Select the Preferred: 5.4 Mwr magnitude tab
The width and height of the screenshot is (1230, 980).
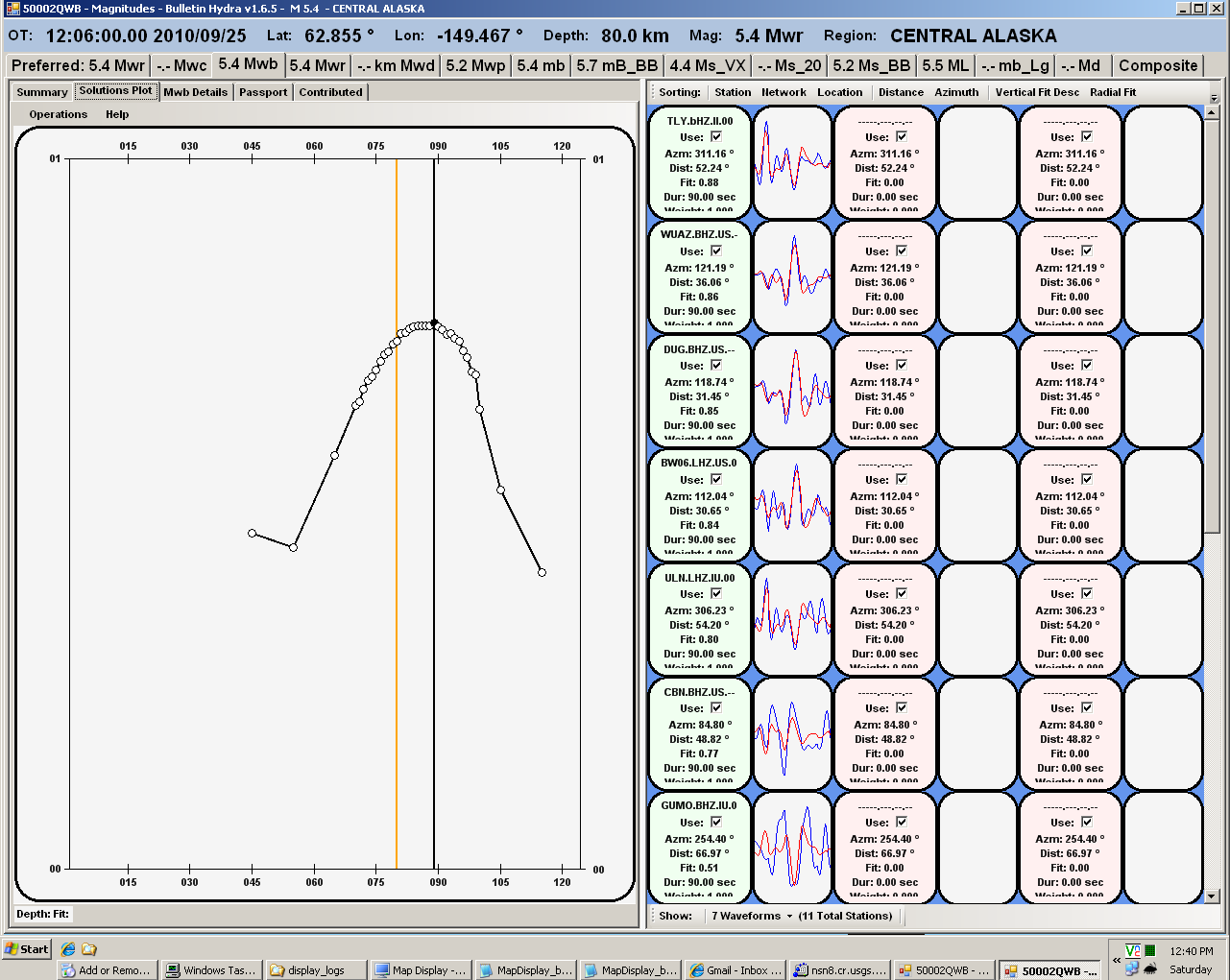click(x=78, y=65)
